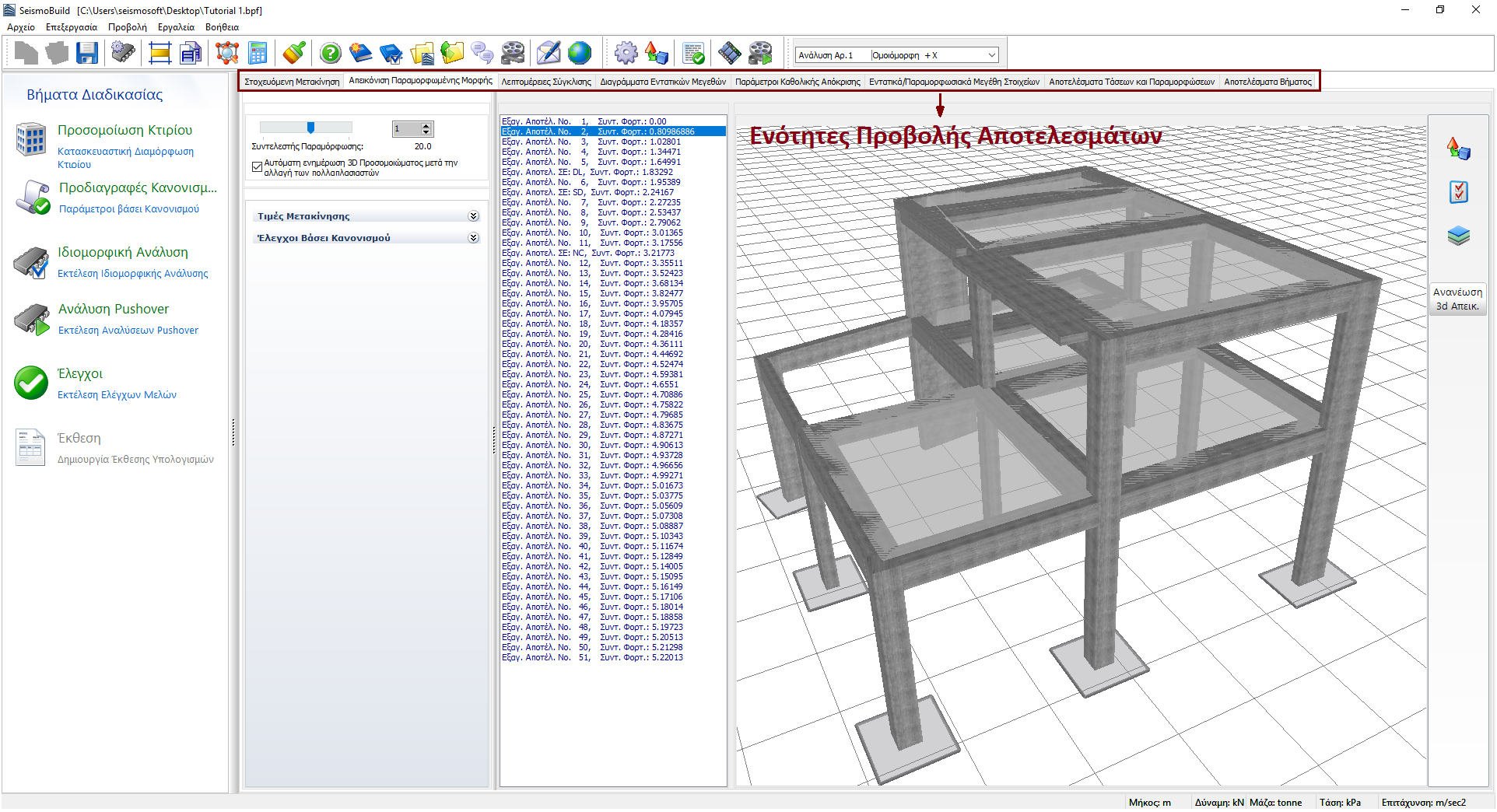Click the blue floppy disk save icon

(x=87, y=54)
